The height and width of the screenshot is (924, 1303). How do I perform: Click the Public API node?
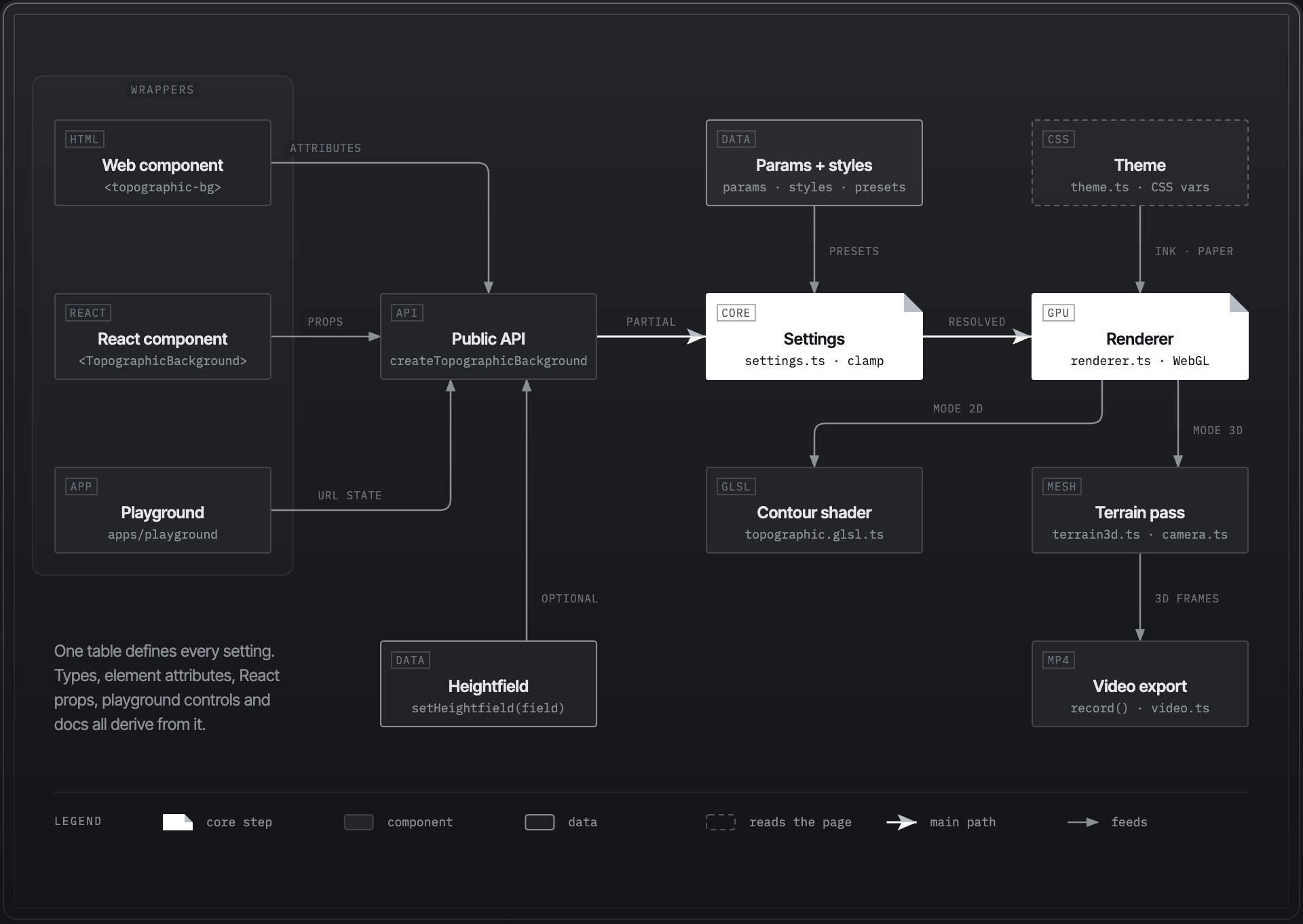(489, 336)
